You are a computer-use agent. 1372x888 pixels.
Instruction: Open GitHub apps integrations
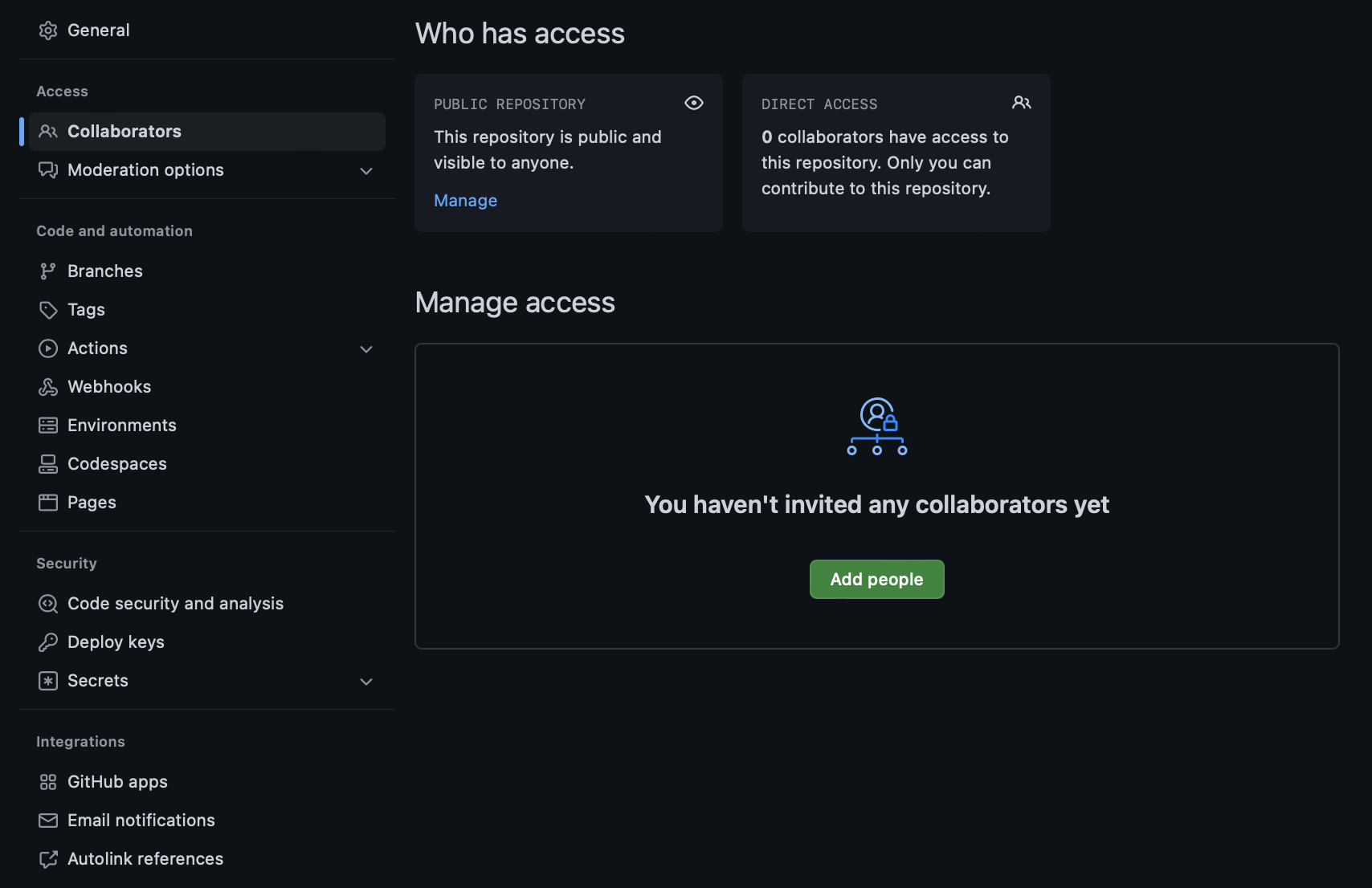click(x=207, y=782)
